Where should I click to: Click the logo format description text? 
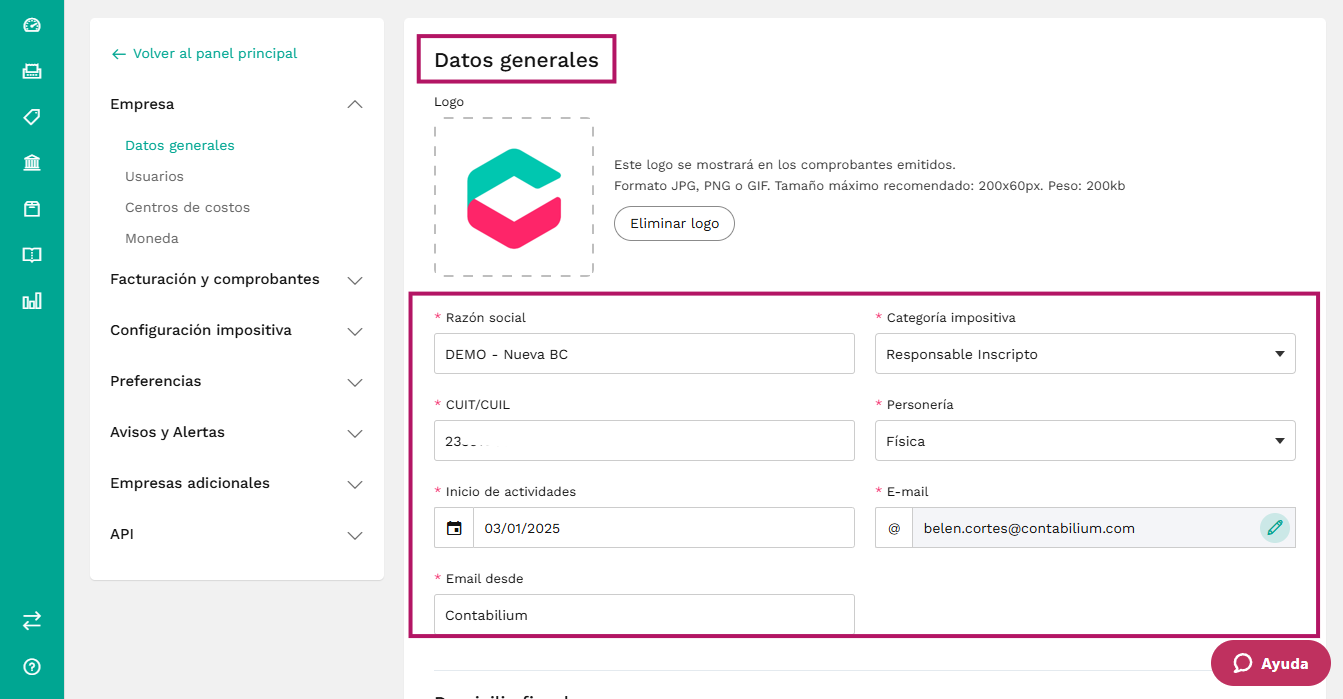[x=870, y=186]
